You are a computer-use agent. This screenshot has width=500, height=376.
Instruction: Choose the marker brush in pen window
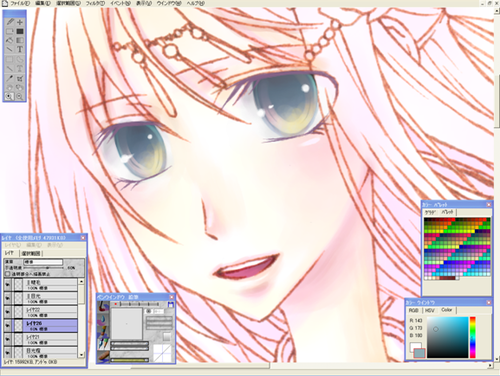(x=103, y=332)
